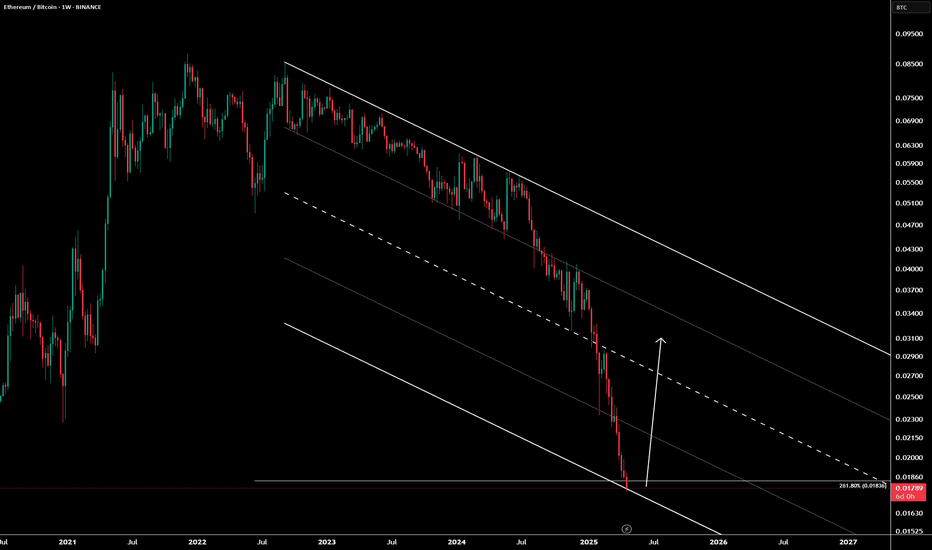
Task: Click the 0.04000 price axis value
Action: 909,269
